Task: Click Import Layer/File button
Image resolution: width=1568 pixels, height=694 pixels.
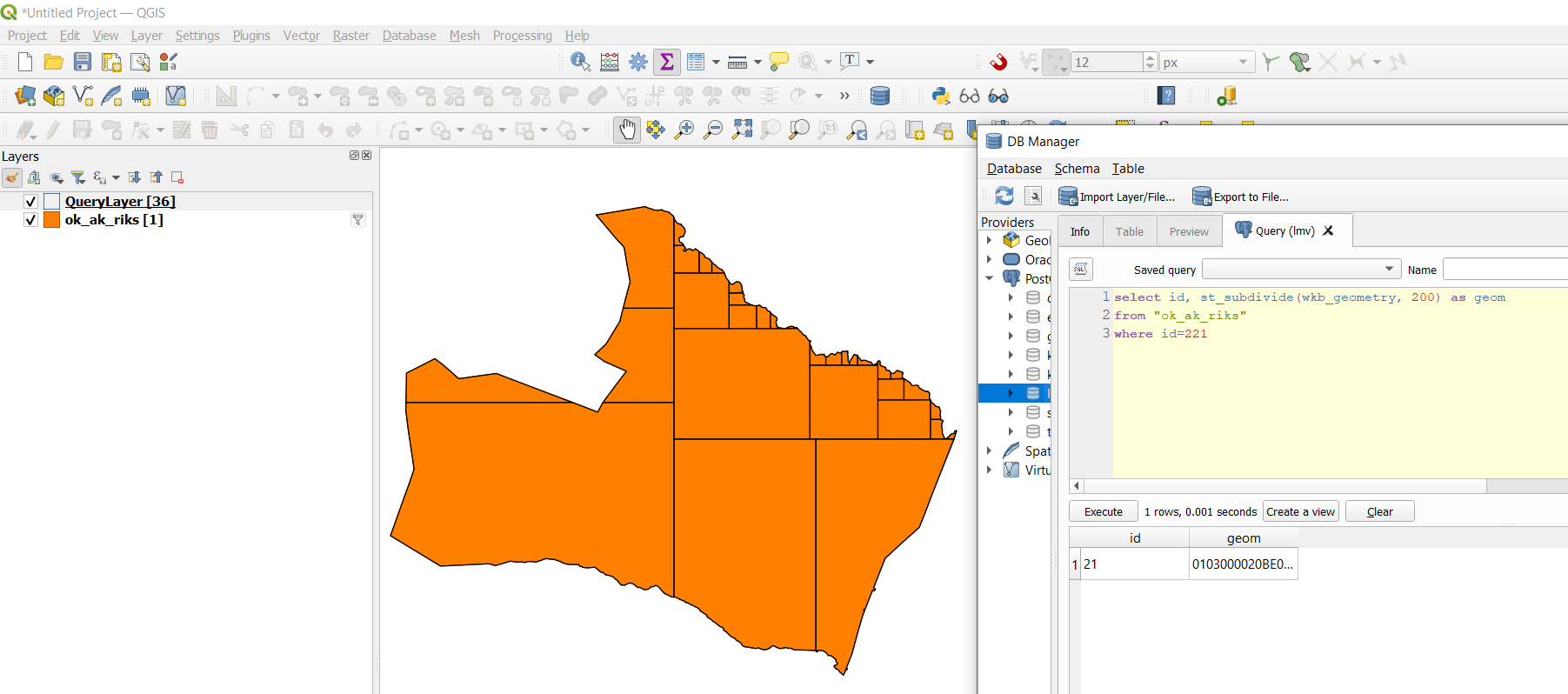Action: tap(1117, 197)
